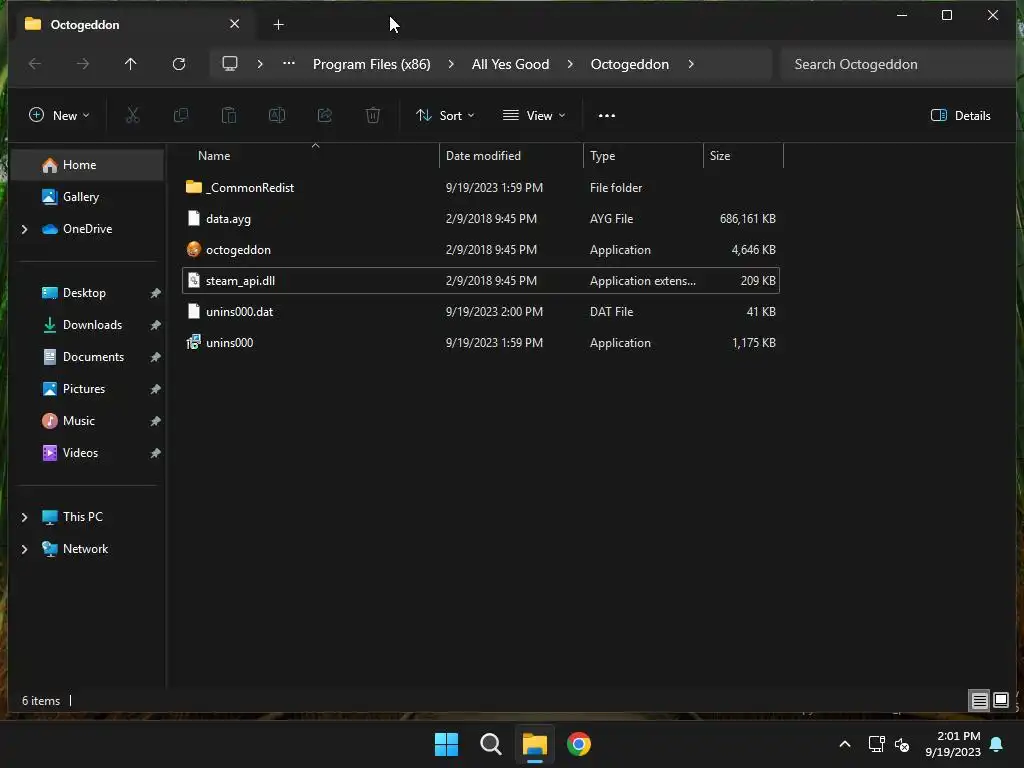
Task: Click the 686,161 KB size cell
Action: pyautogui.click(x=748, y=219)
